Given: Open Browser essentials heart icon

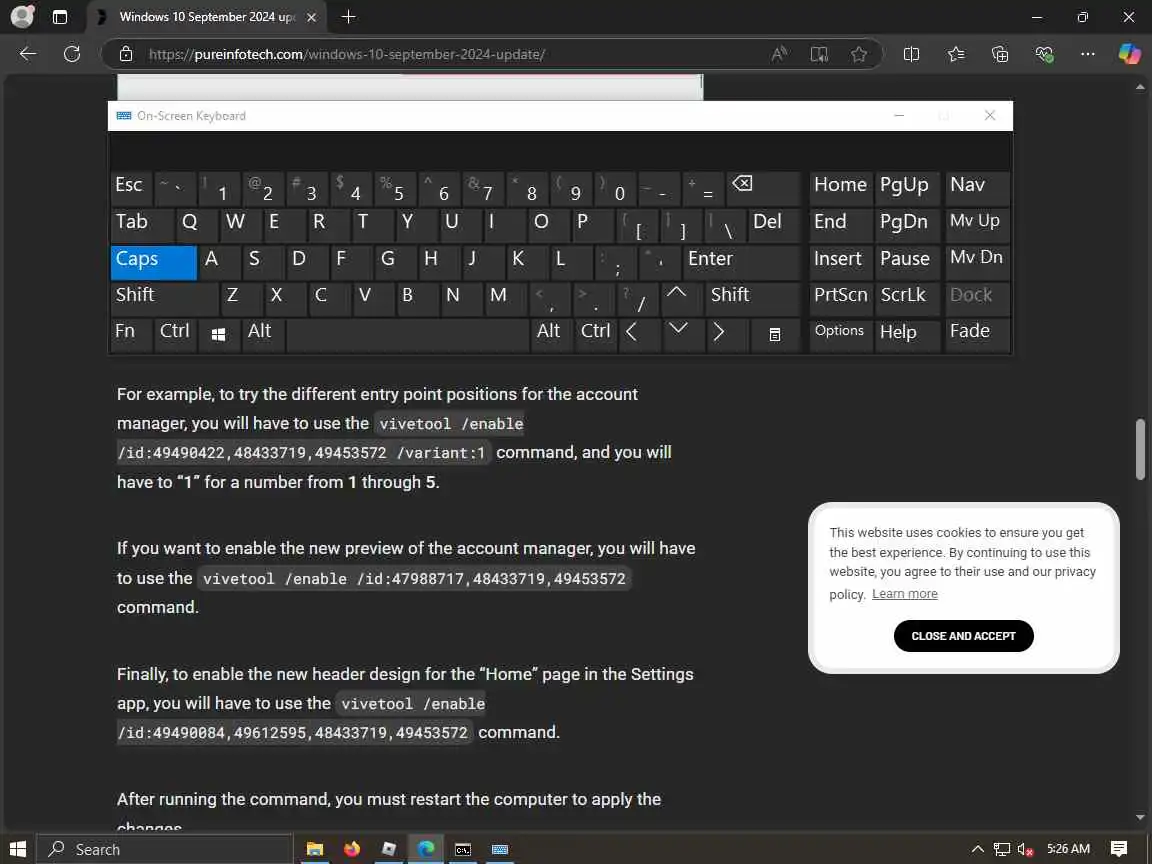Looking at the screenshot, I should coord(1044,54).
